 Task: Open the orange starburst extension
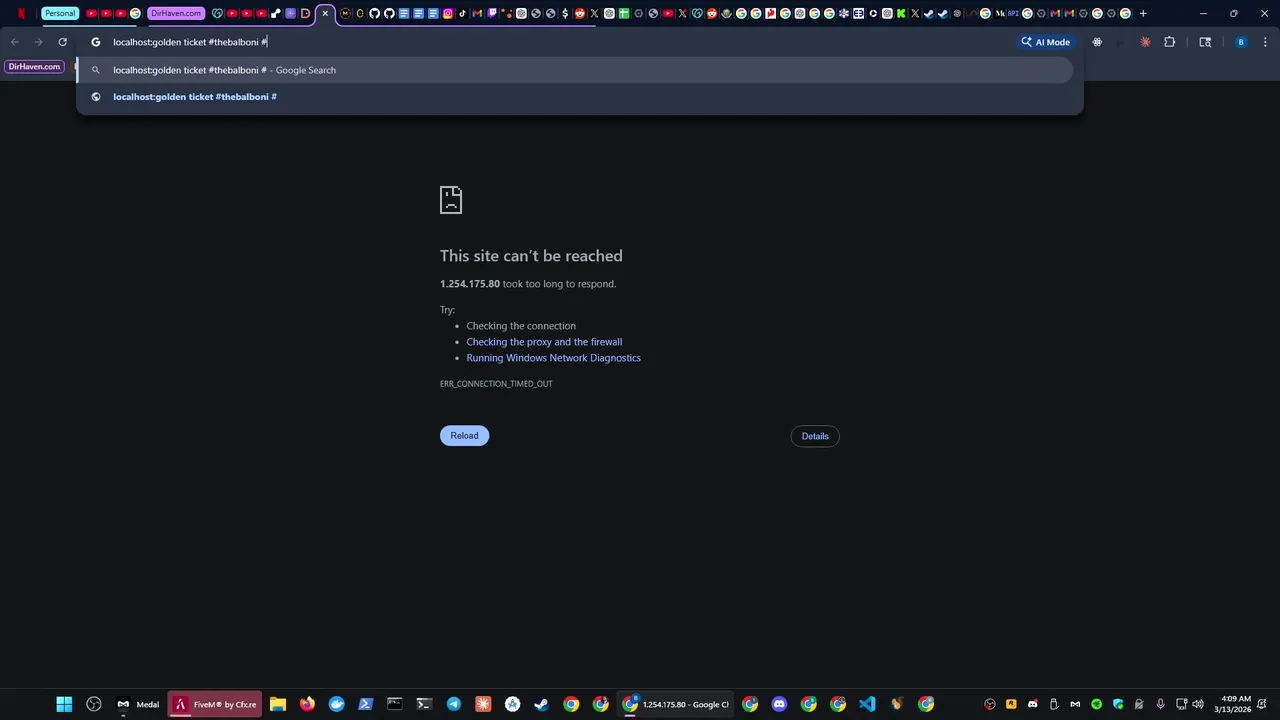click(1145, 42)
